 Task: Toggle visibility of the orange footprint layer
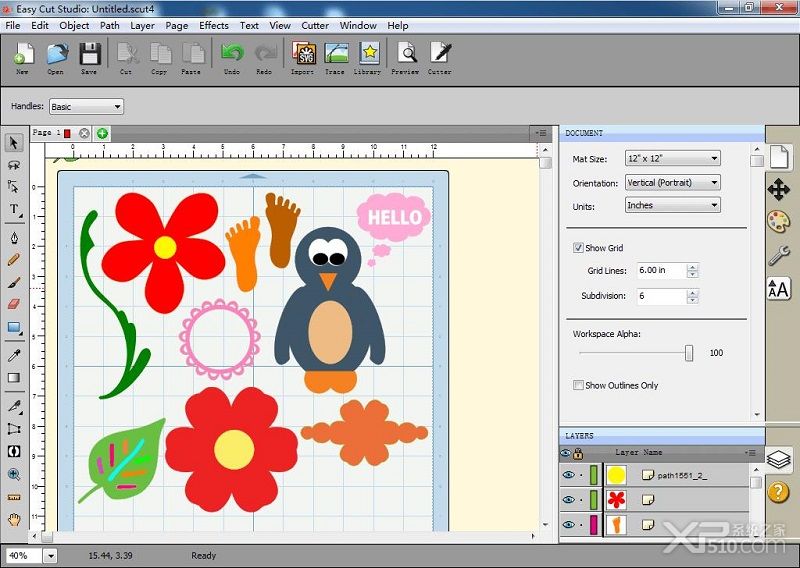(568, 524)
